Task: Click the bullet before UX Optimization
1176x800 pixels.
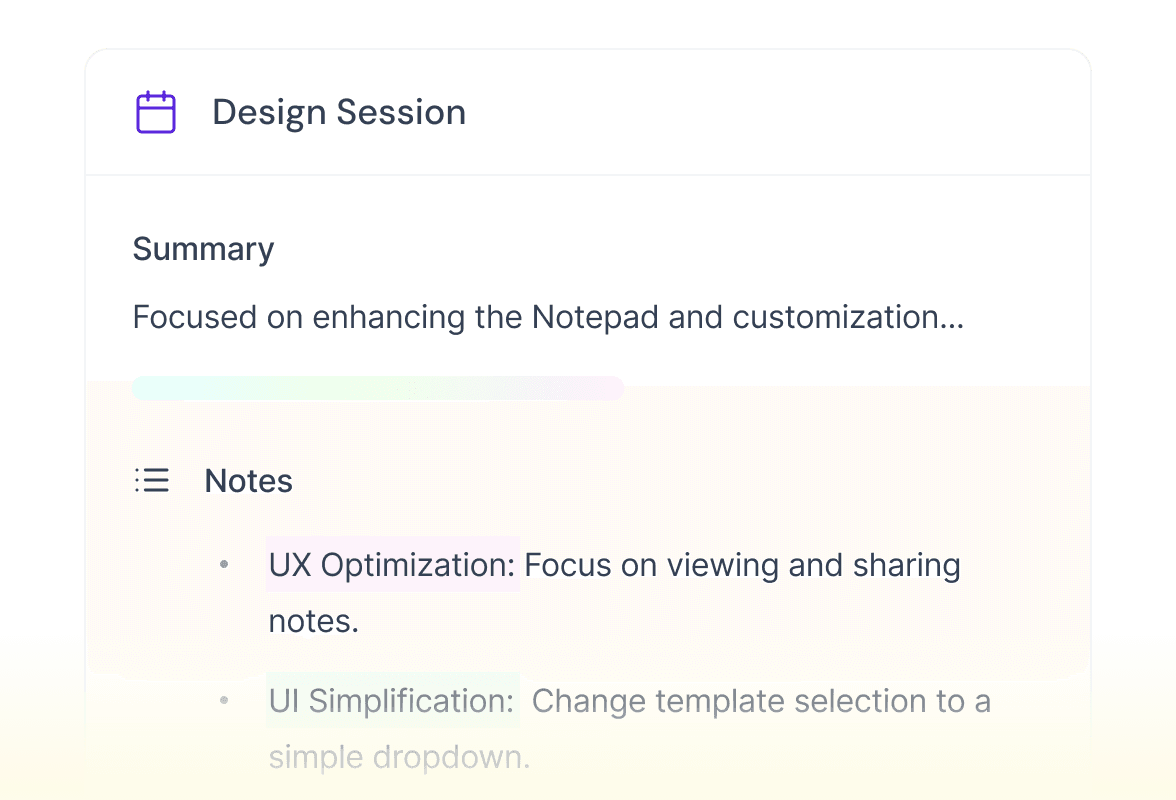Action: 224,566
